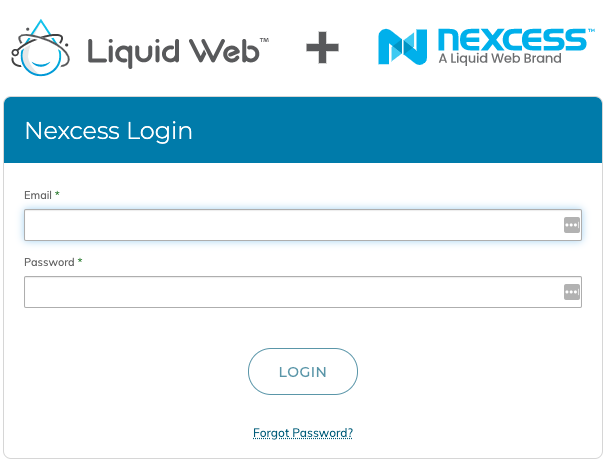
Task: Click the trademark symbol beside Liquid Web
Action: (264, 40)
